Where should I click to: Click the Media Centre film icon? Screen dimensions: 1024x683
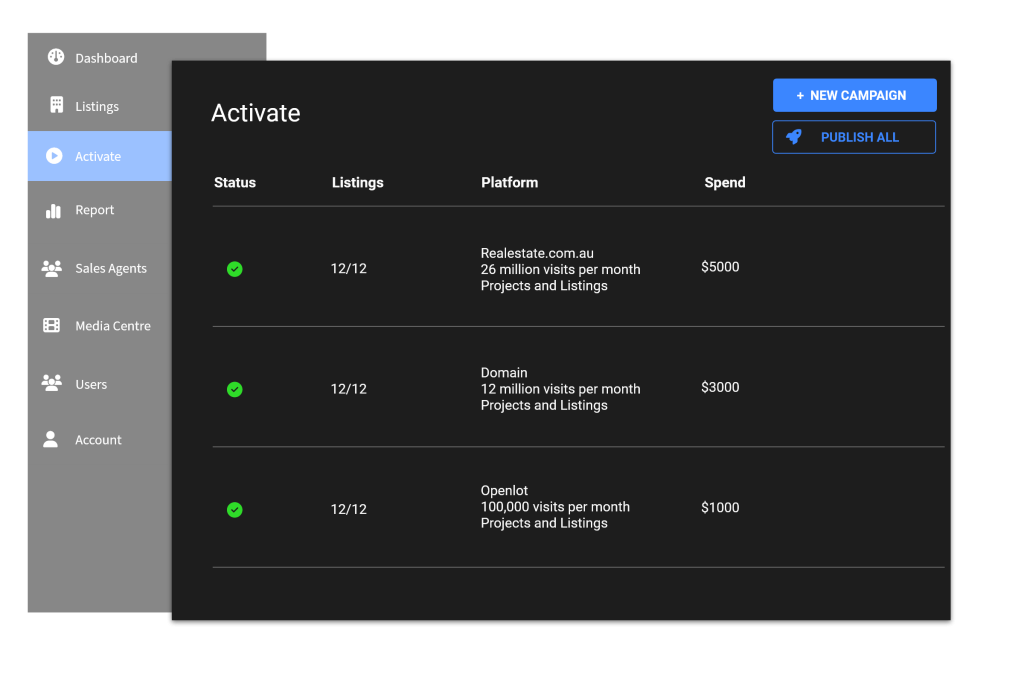pyautogui.click(x=52, y=325)
